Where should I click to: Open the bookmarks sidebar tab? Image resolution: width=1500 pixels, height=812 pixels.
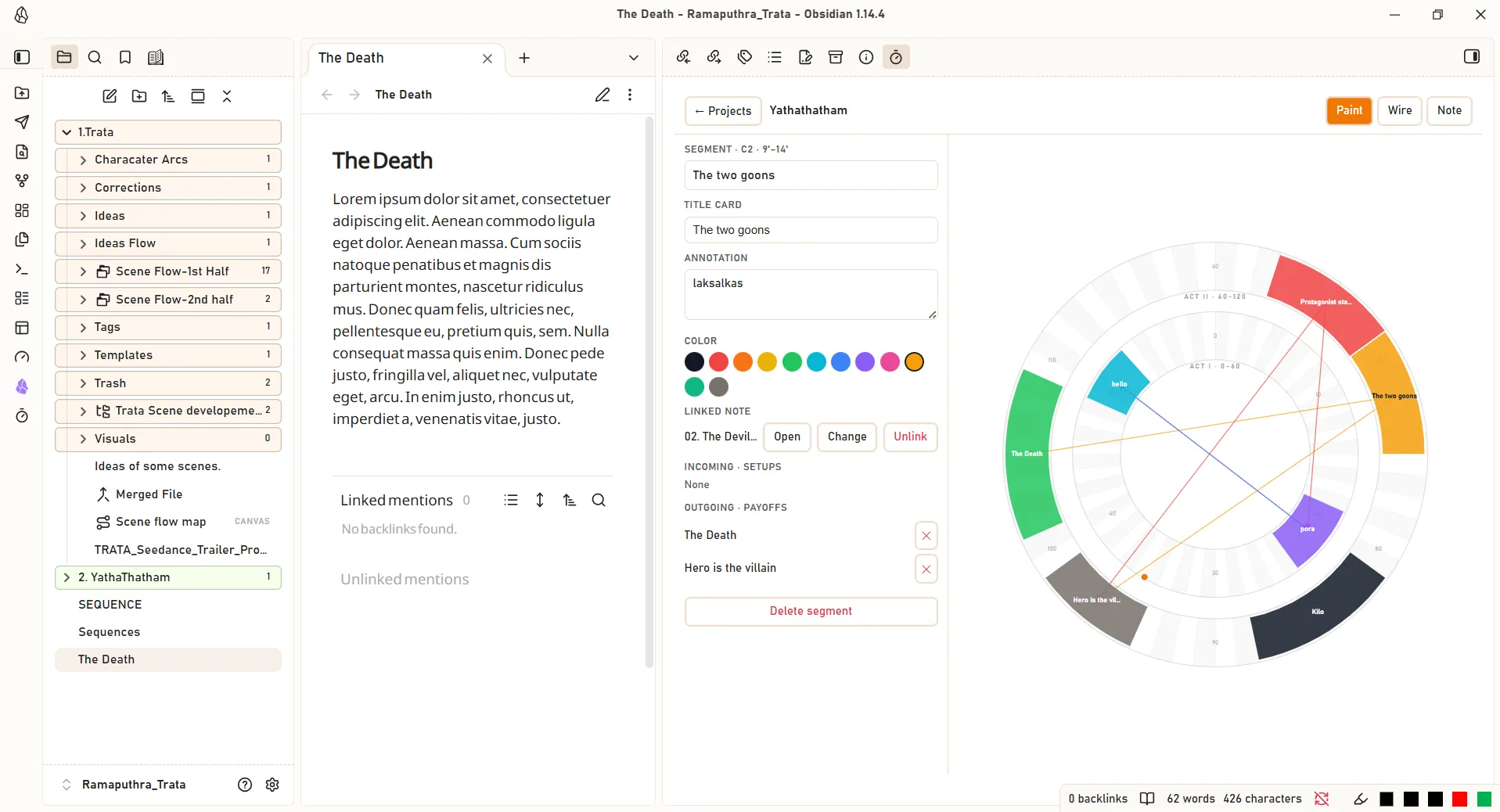point(125,57)
